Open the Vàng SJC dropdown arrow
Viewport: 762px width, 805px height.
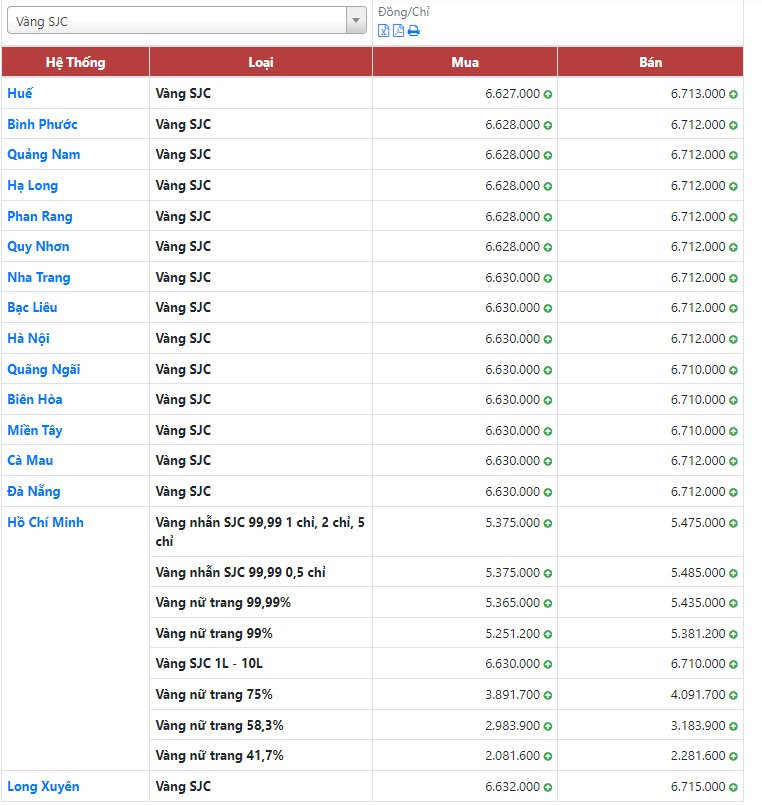click(x=355, y=21)
